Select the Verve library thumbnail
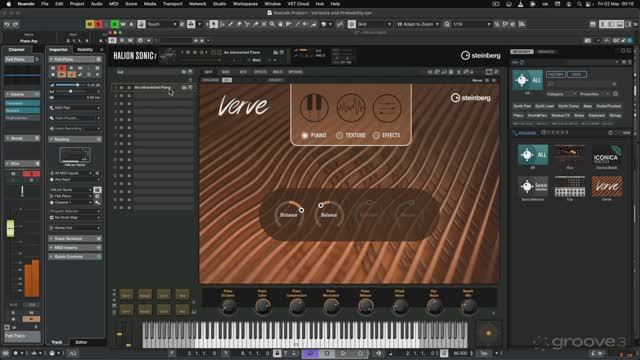Image resolution: width=640 pixels, height=360 pixels. click(x=607, y=187)
